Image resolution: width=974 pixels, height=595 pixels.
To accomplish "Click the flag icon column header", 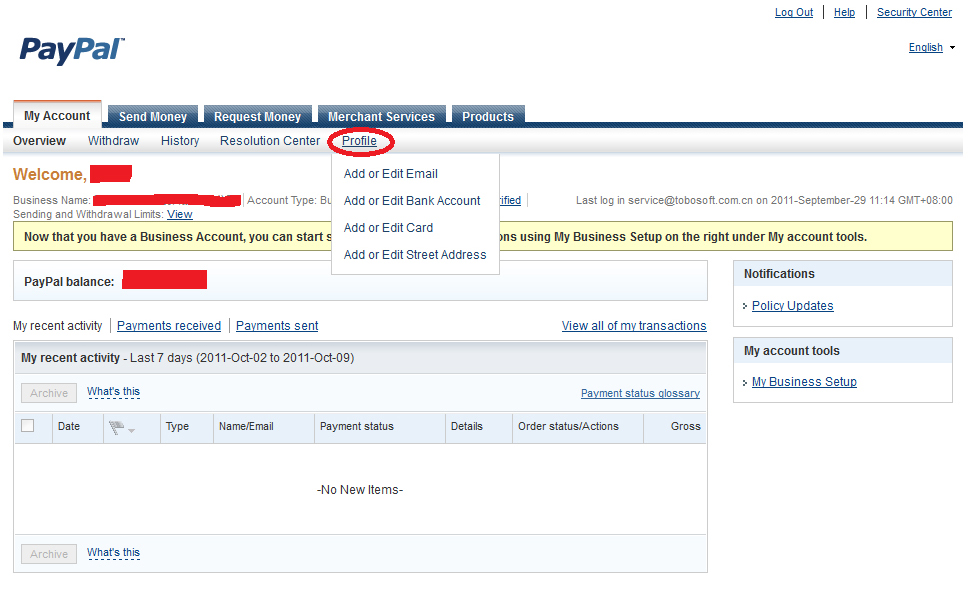I will (116, 427).
